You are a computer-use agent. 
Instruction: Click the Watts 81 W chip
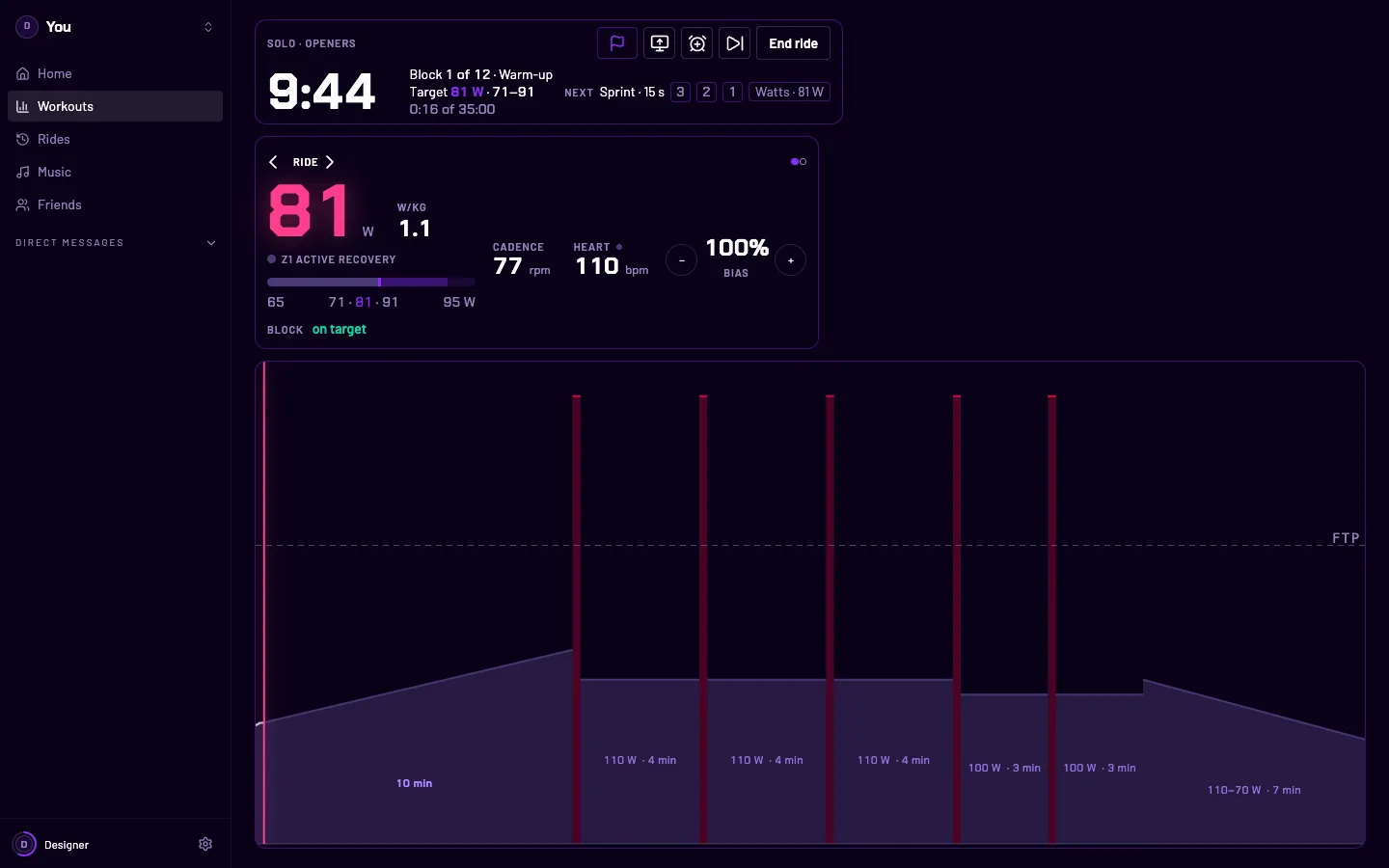pos(789,92)
